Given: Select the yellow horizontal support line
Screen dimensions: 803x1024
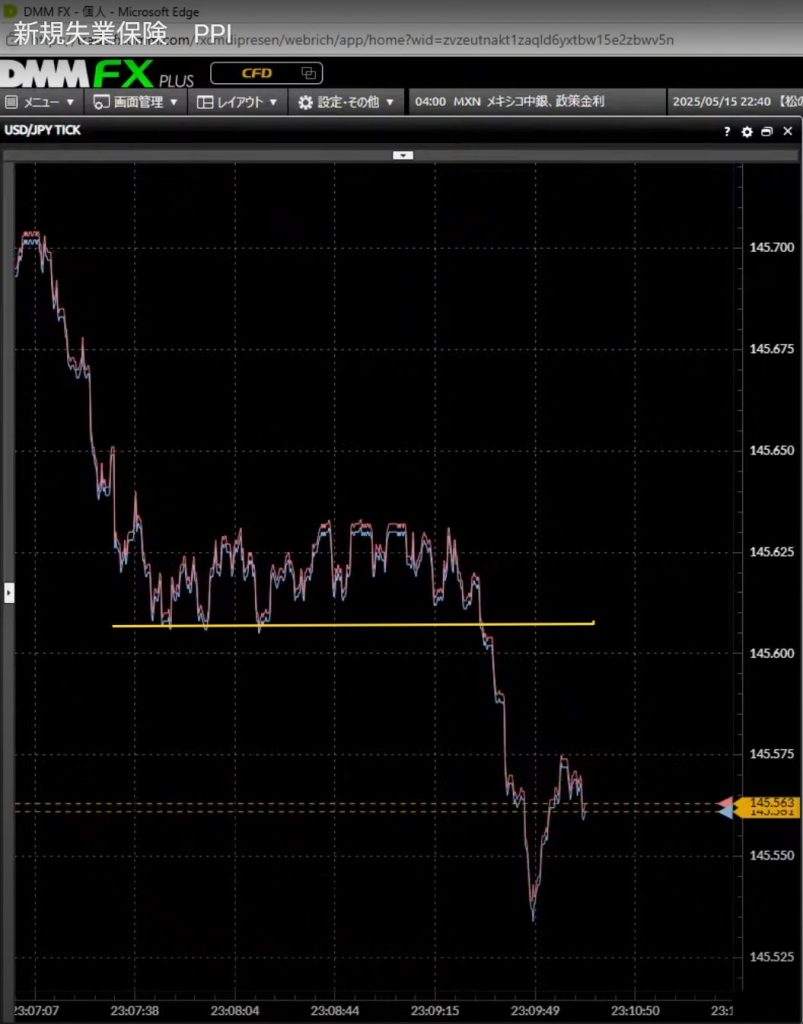Looking at the screenshot, I should 350,625.
